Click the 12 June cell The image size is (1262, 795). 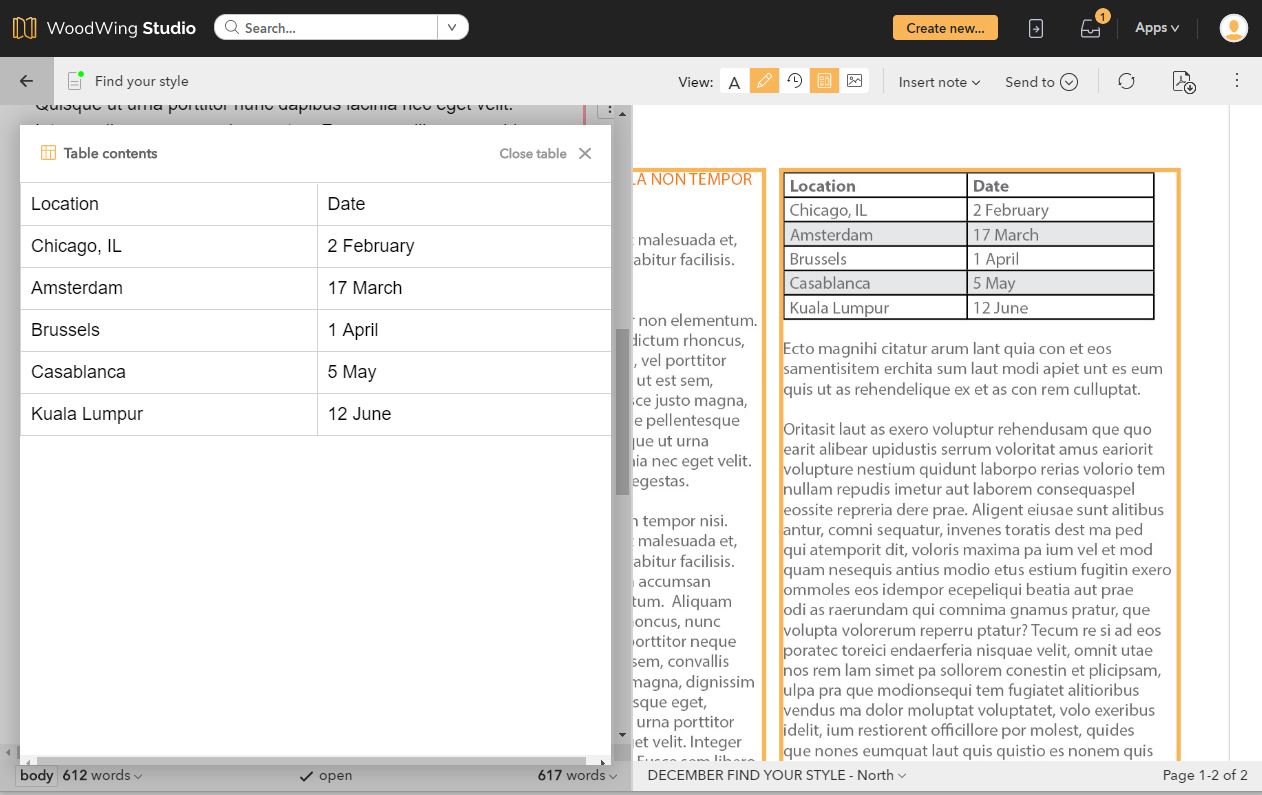[464, 414]
